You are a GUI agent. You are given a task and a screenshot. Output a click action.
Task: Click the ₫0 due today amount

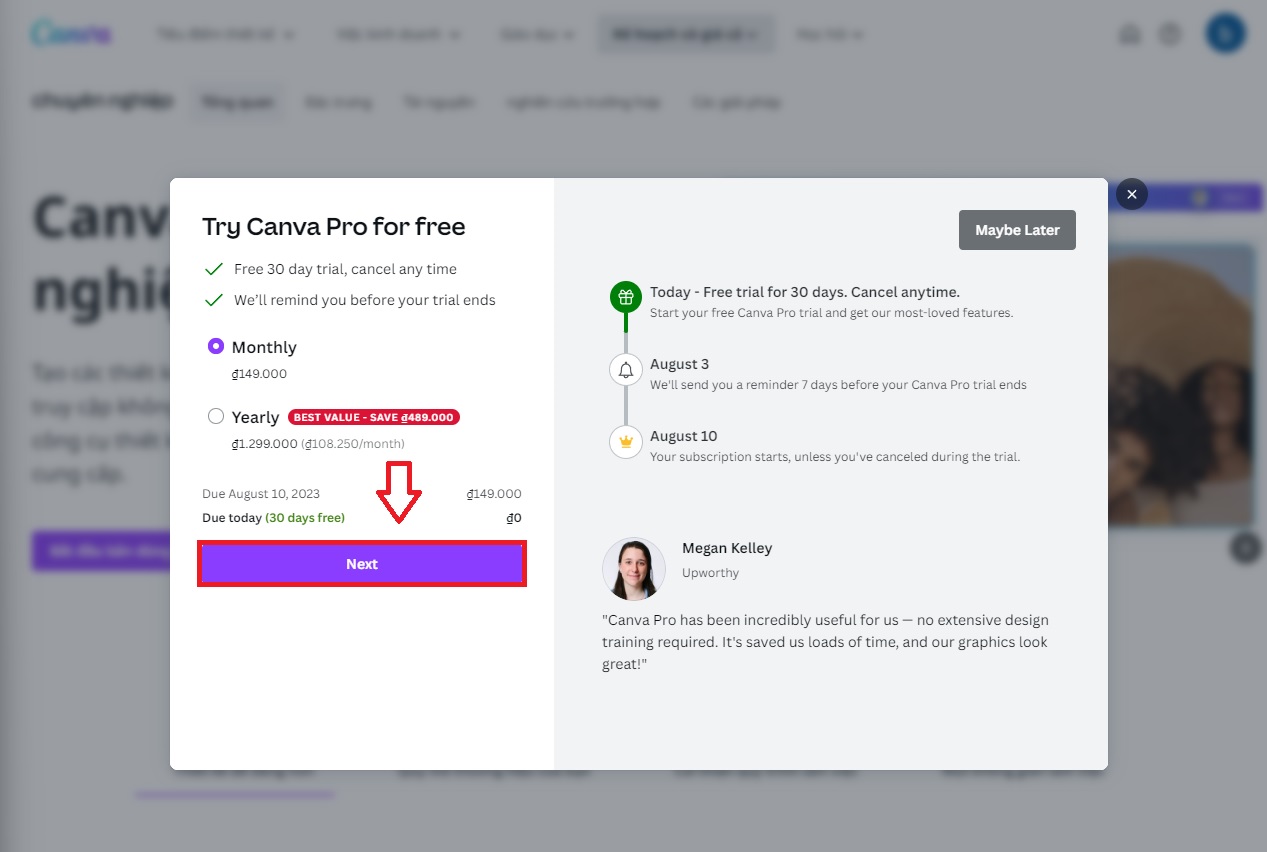[x=514, y=518]
